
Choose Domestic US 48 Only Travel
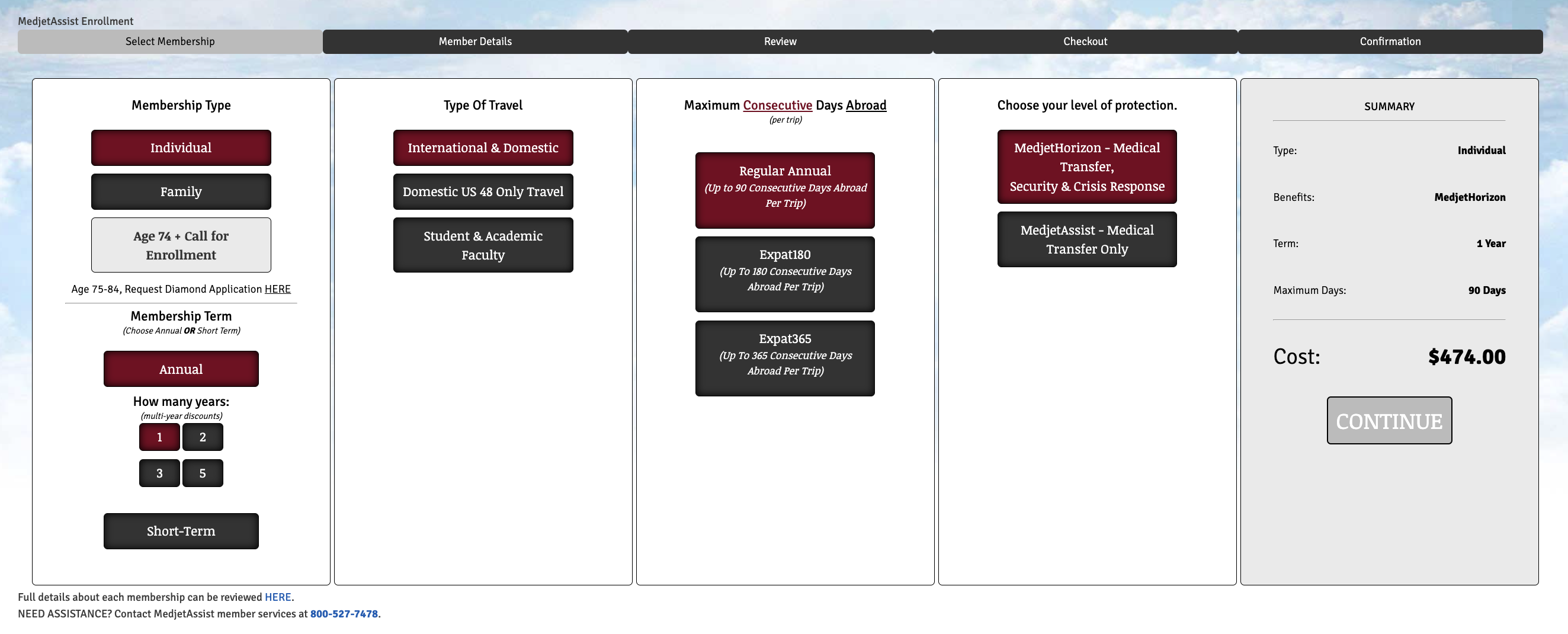pos(483,191)
